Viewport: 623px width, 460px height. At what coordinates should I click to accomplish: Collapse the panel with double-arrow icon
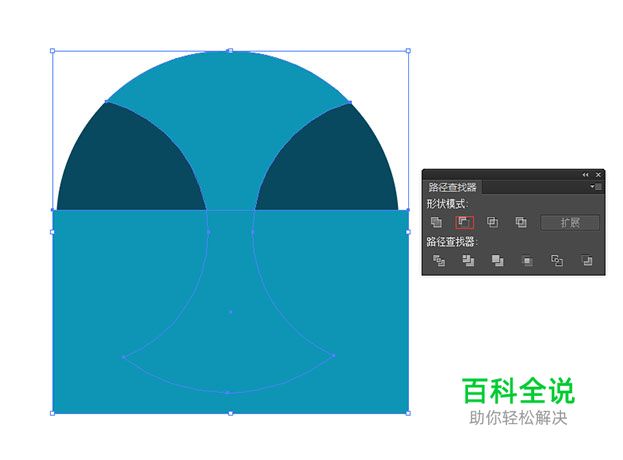585,174
